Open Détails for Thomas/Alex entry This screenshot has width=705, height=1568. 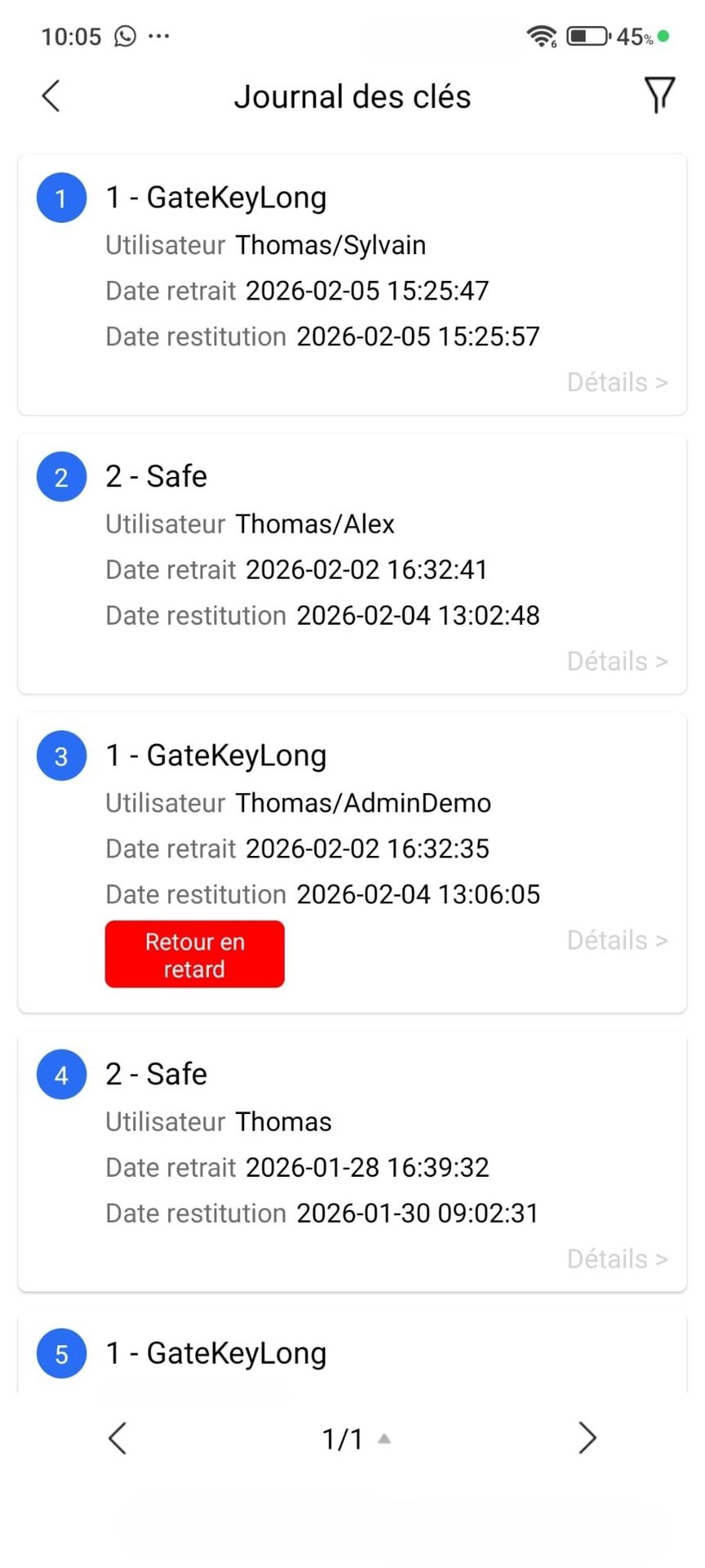pyautogui.click(x=617, y=661)
